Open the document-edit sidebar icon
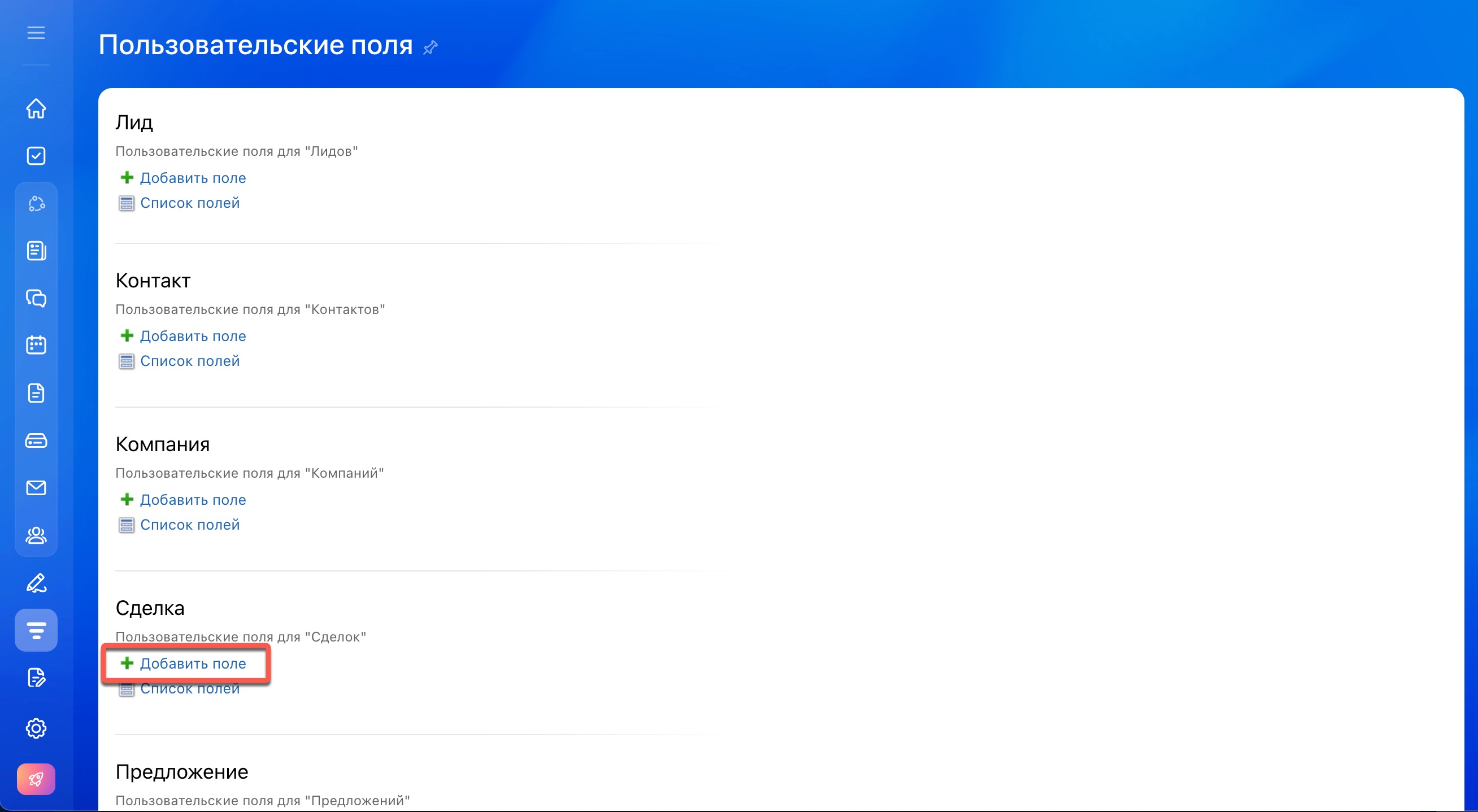 (36, 678)
